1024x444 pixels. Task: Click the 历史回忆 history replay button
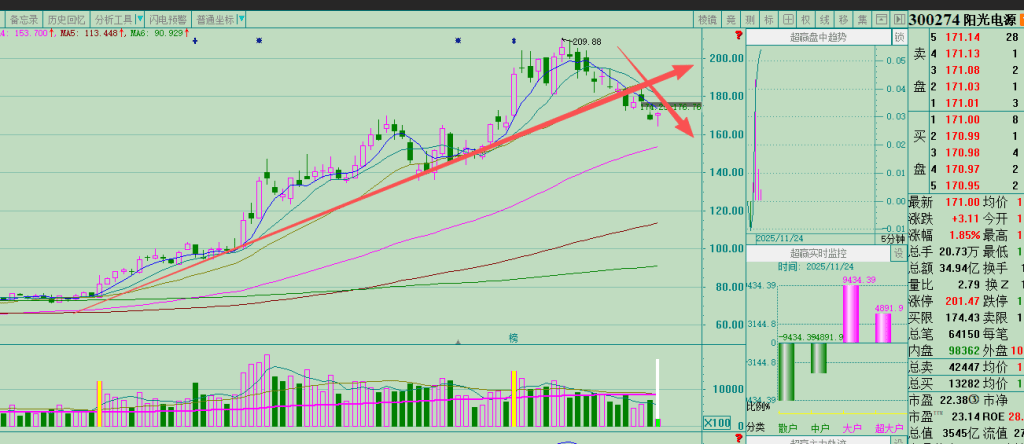[65, 19]
